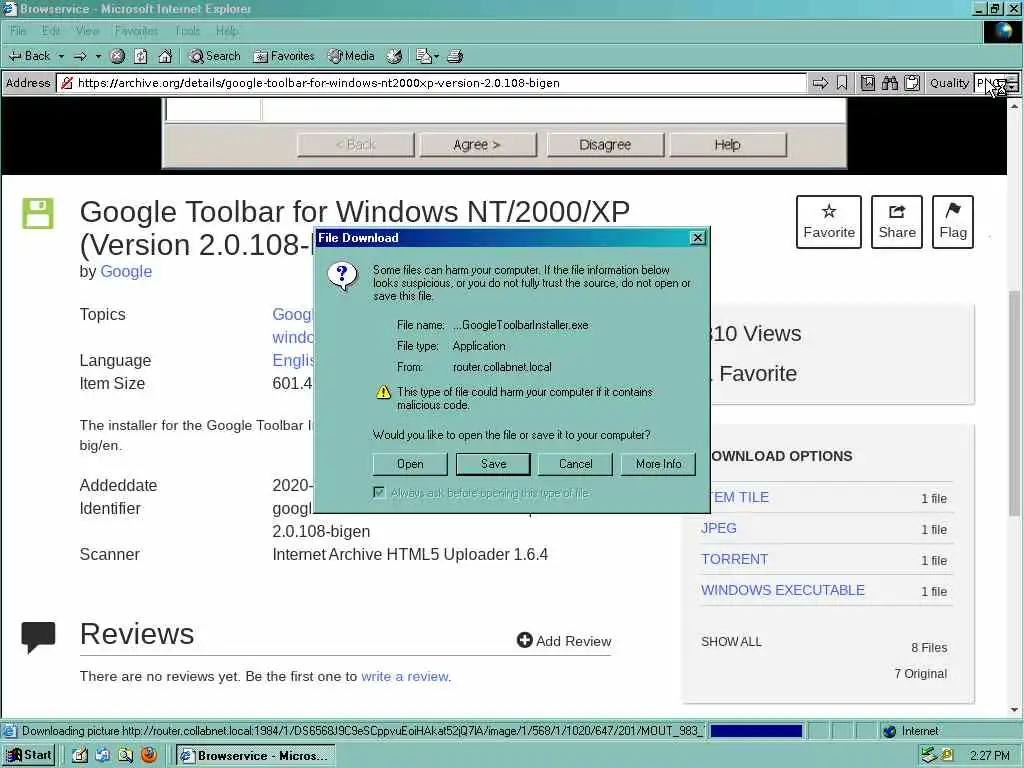Click the Go arrow beside the address bar
Screen dimensions: 1024x768
(820, 83)
